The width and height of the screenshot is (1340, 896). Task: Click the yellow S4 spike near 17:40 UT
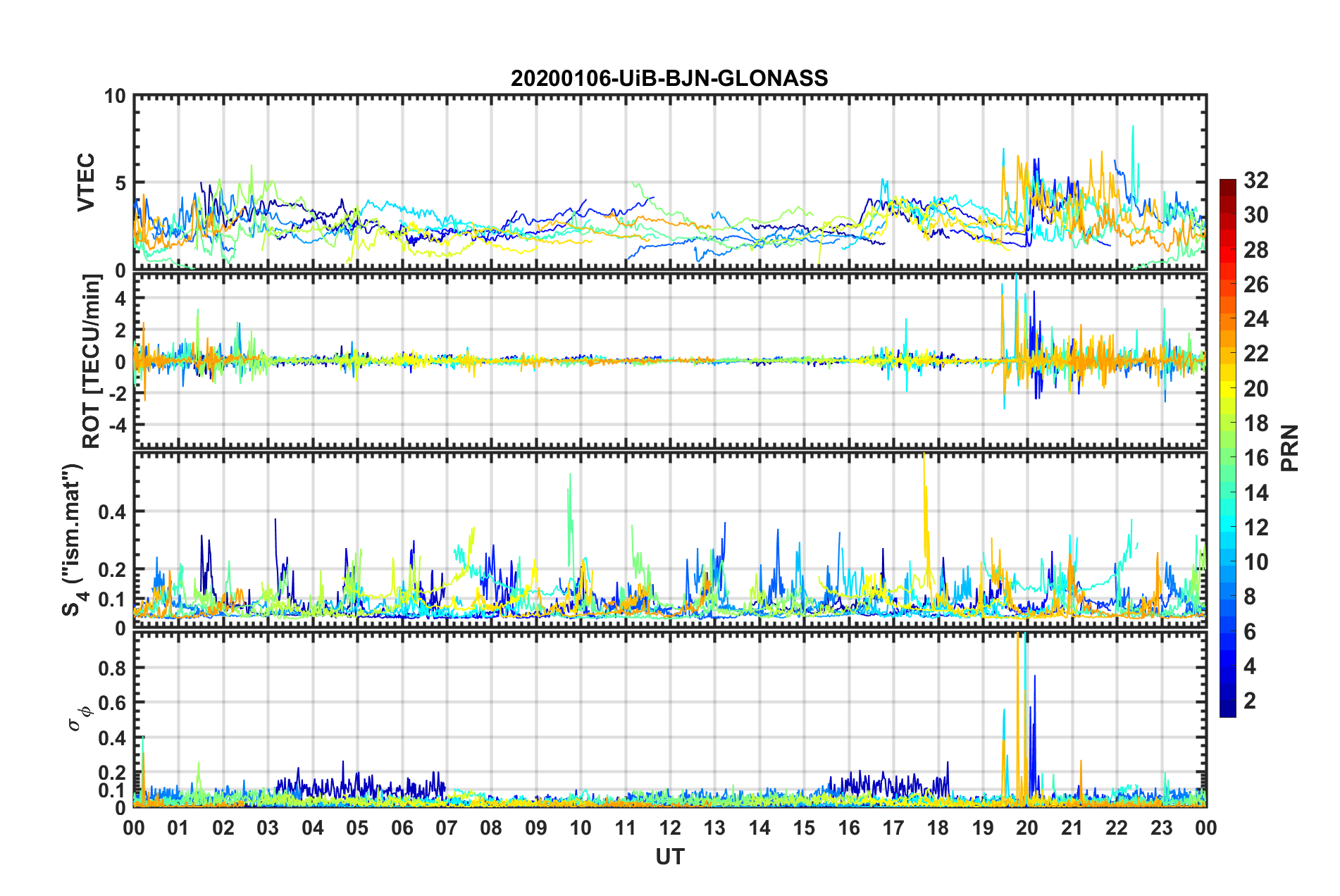tap(924, 493)
